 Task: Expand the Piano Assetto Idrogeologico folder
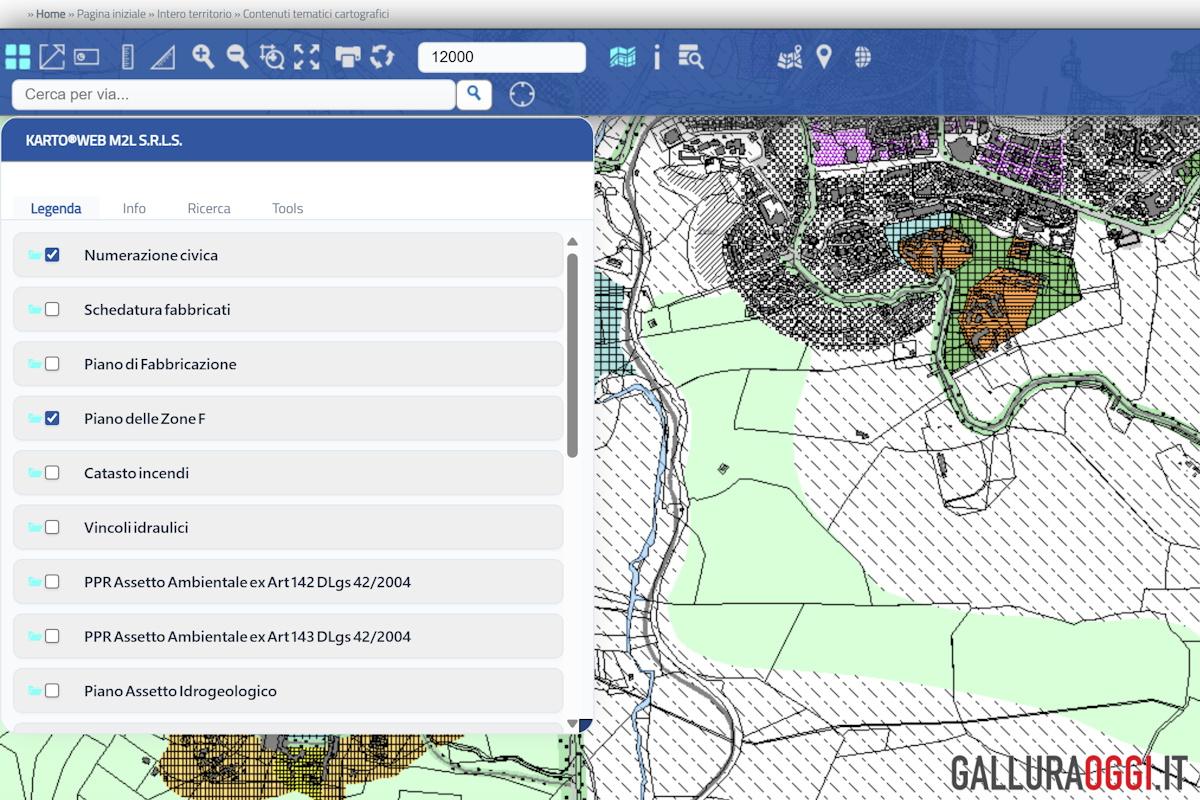pyautogui.click(x=35, y=690)
